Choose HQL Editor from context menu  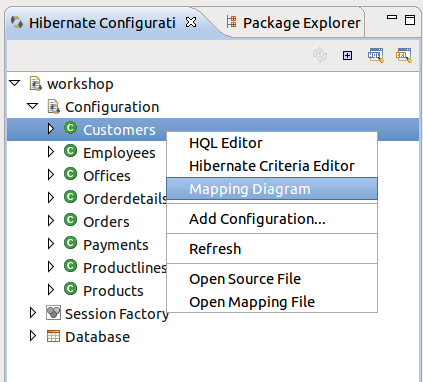tap(272, 143)
